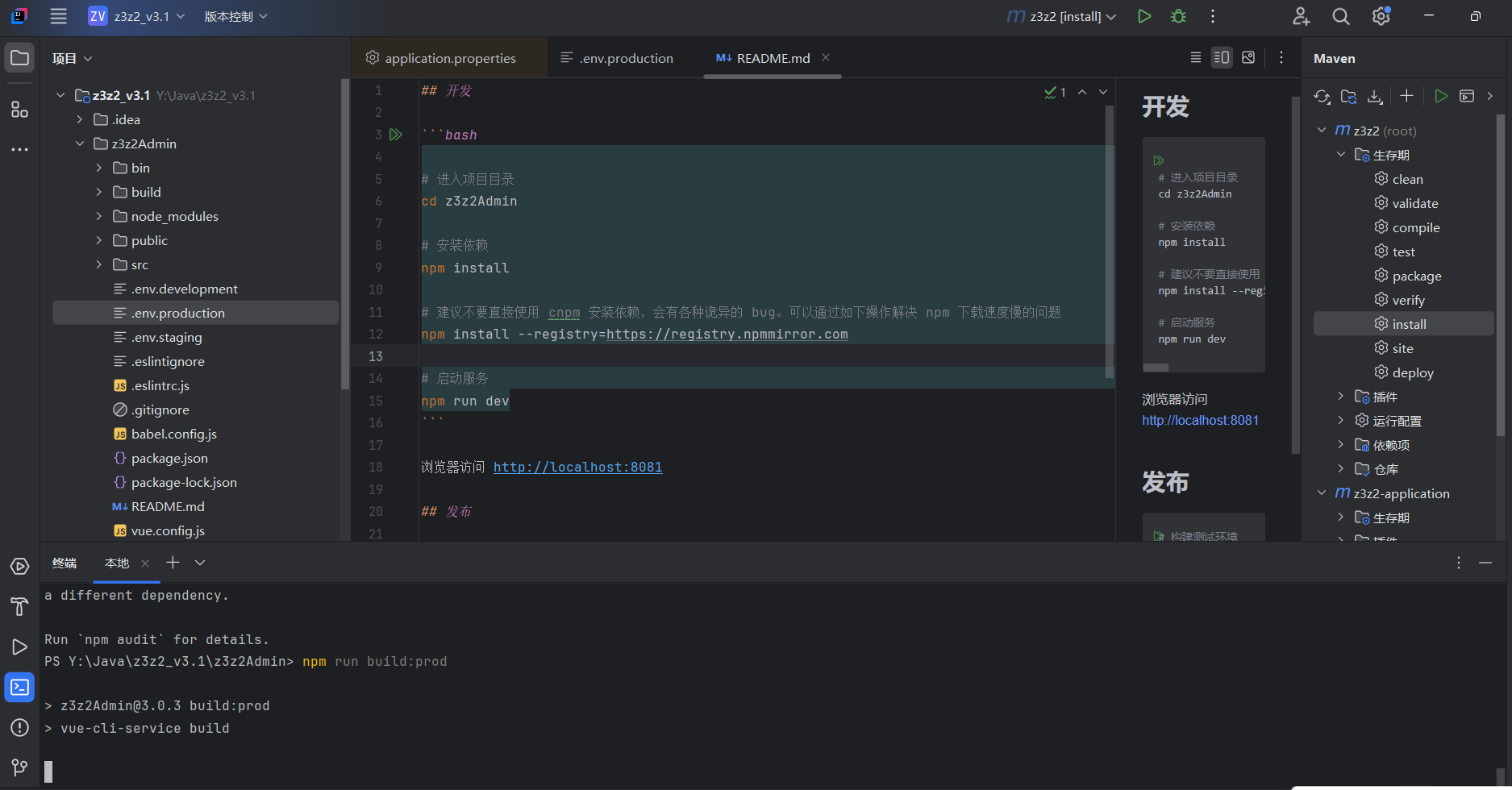Select Maven install lifecycle goal
This screenshot has height=790, width=1512.
1404,324
